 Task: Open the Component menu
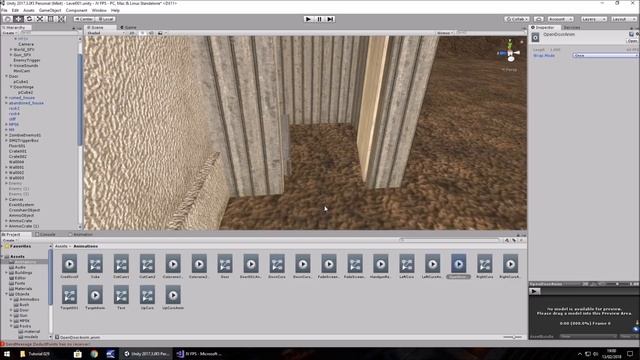click(x=76, y=10)
